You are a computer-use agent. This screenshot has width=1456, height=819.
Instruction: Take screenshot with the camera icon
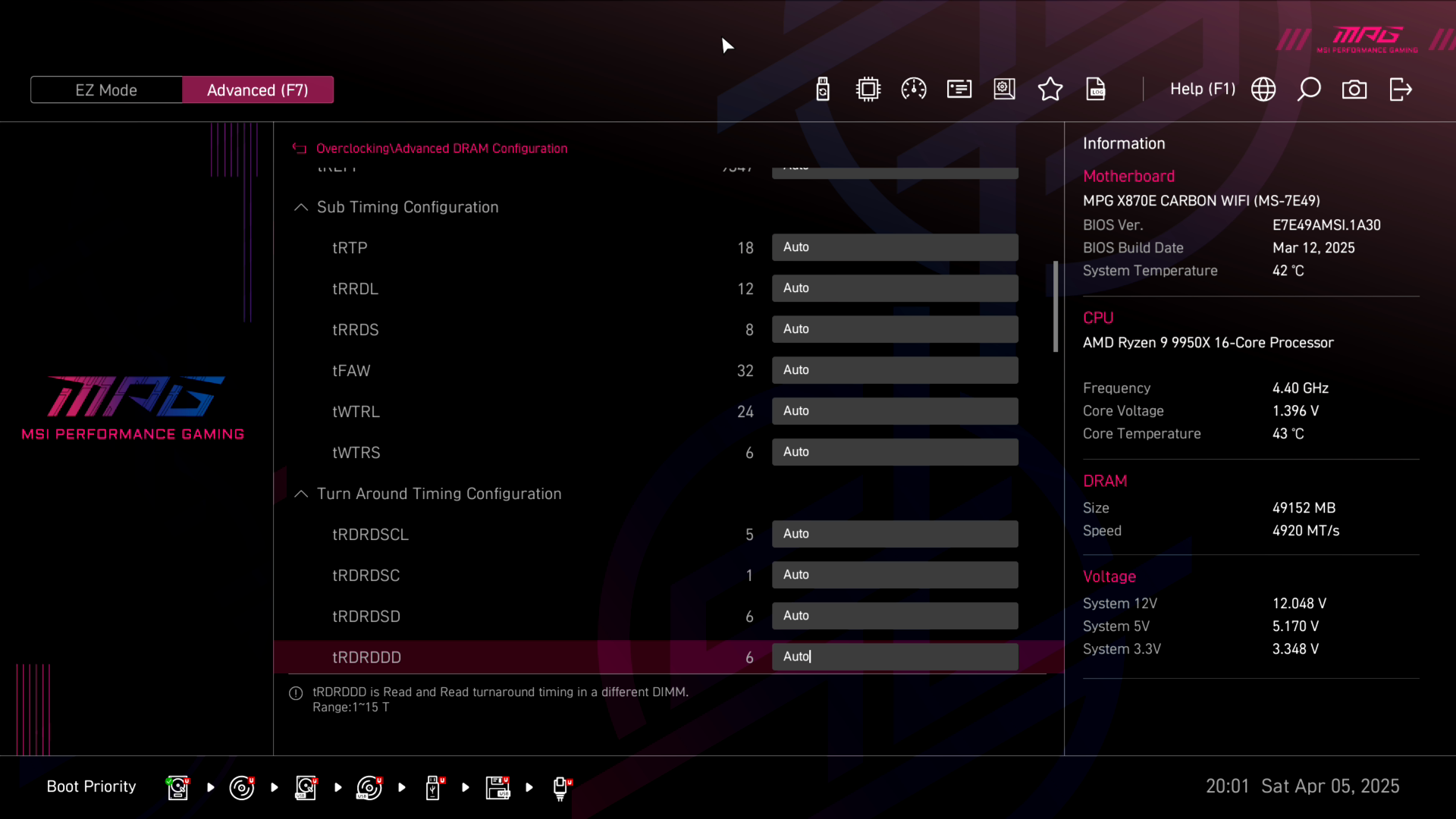click(1354, 89)
